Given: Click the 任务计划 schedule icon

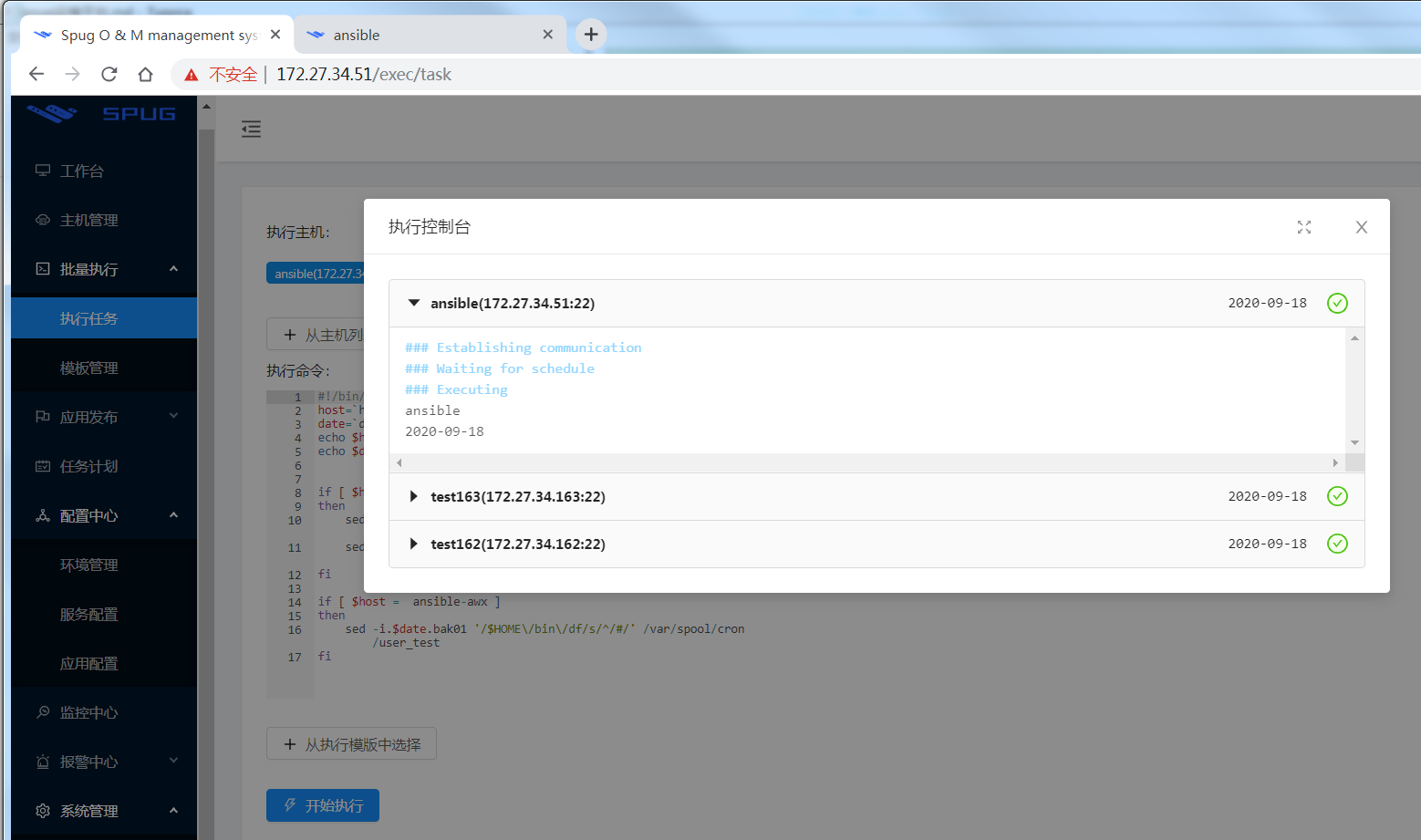Looking at the screenshot, I should click(43, 466).
